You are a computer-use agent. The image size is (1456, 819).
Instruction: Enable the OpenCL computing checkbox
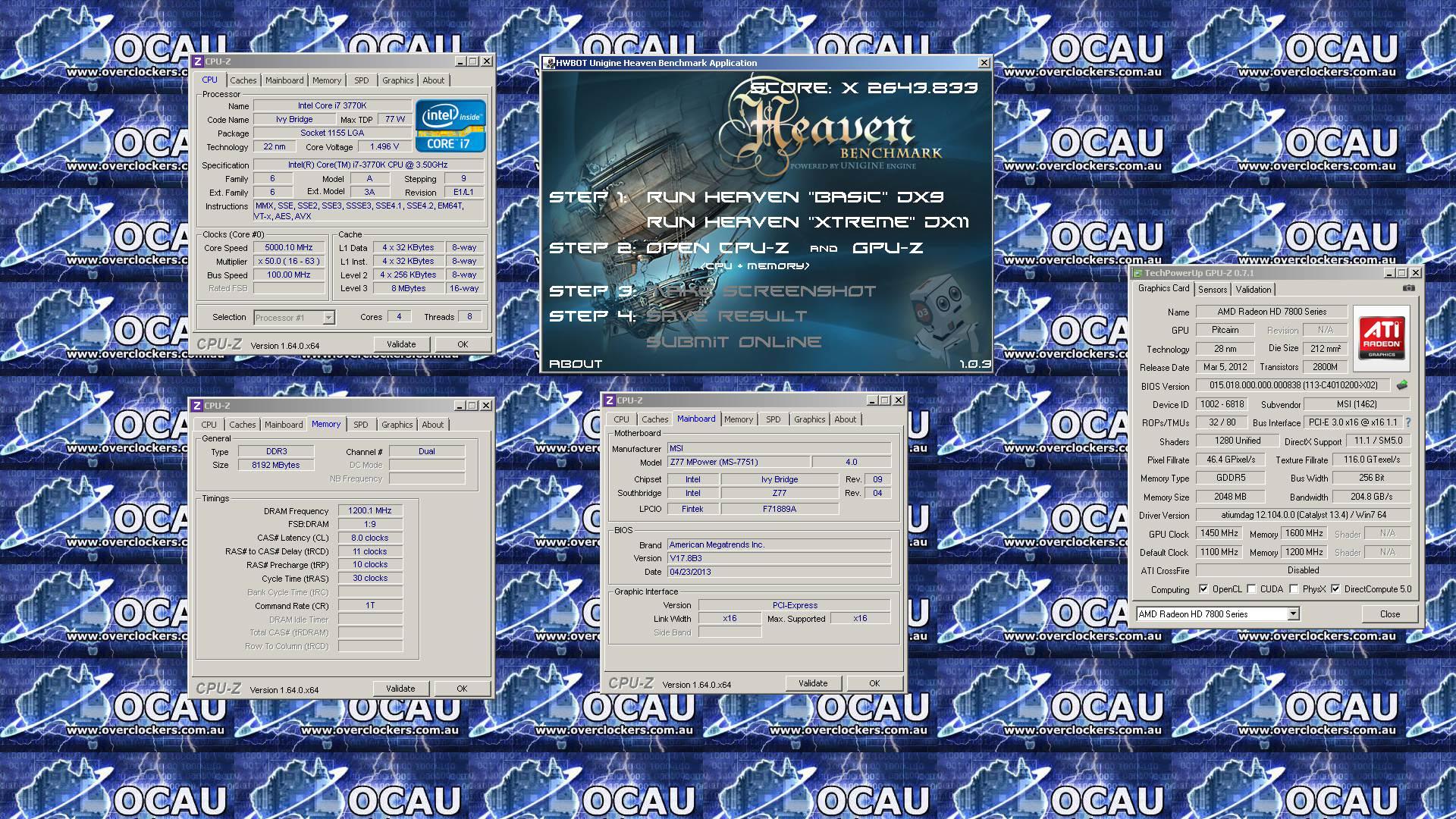coord(1203,589)
